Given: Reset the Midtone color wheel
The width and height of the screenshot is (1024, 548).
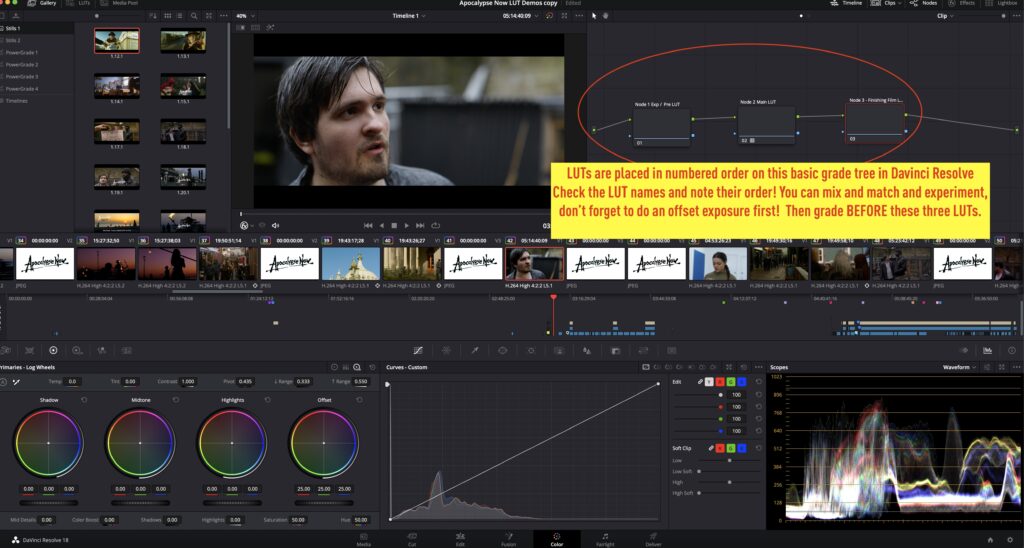Looking at the screenshot, I should coord(176,400).
